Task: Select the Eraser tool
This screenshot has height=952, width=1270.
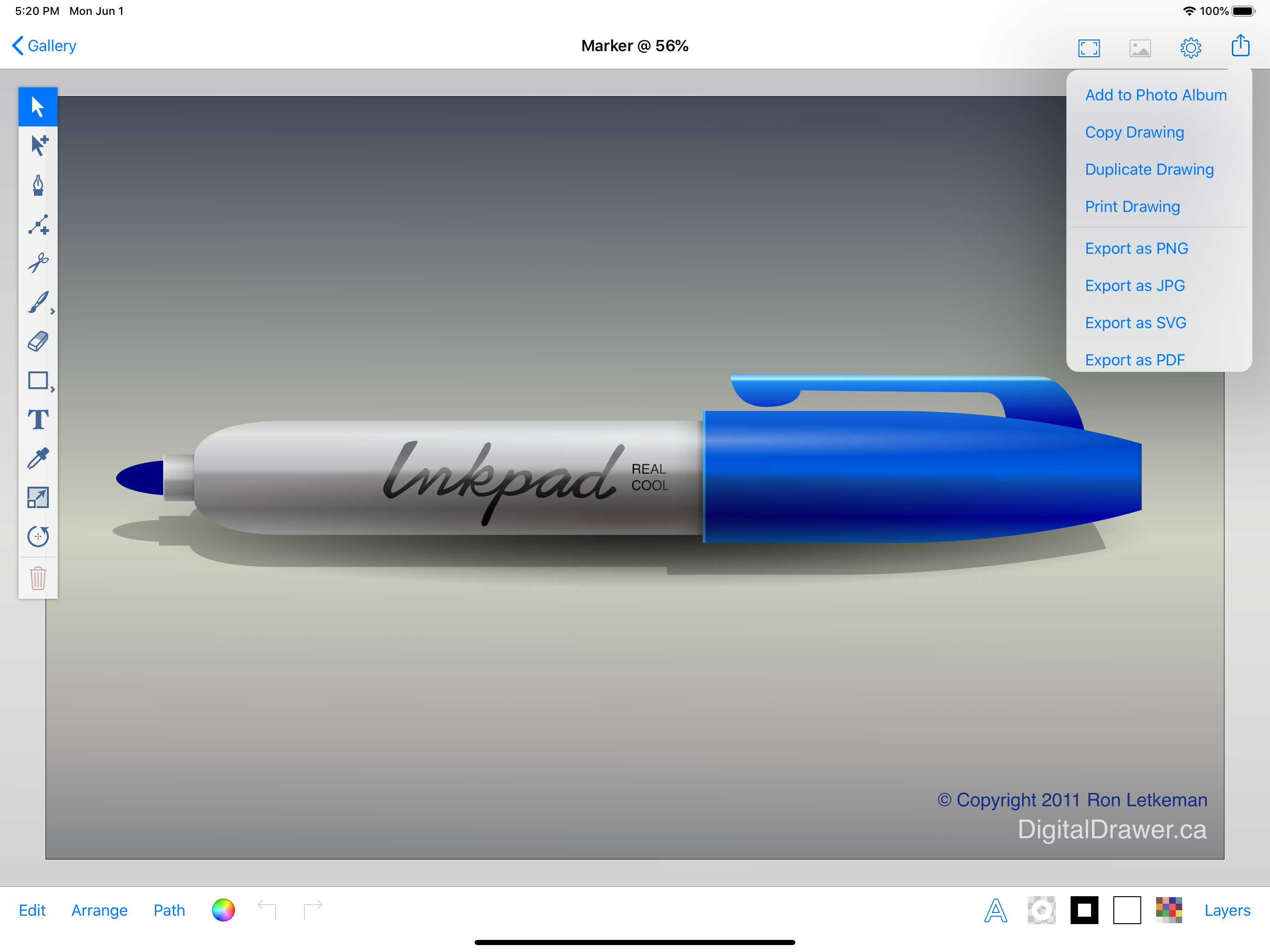Action: [38, 342]
